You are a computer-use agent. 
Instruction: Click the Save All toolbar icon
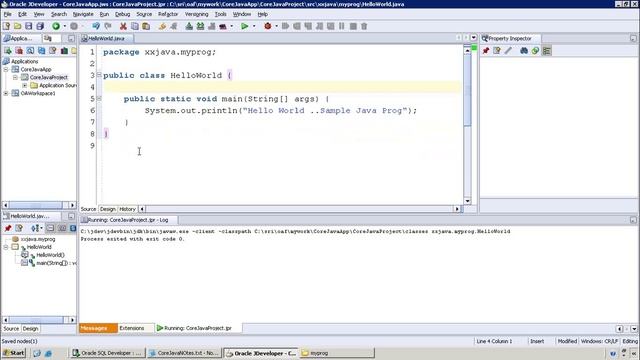40,26
